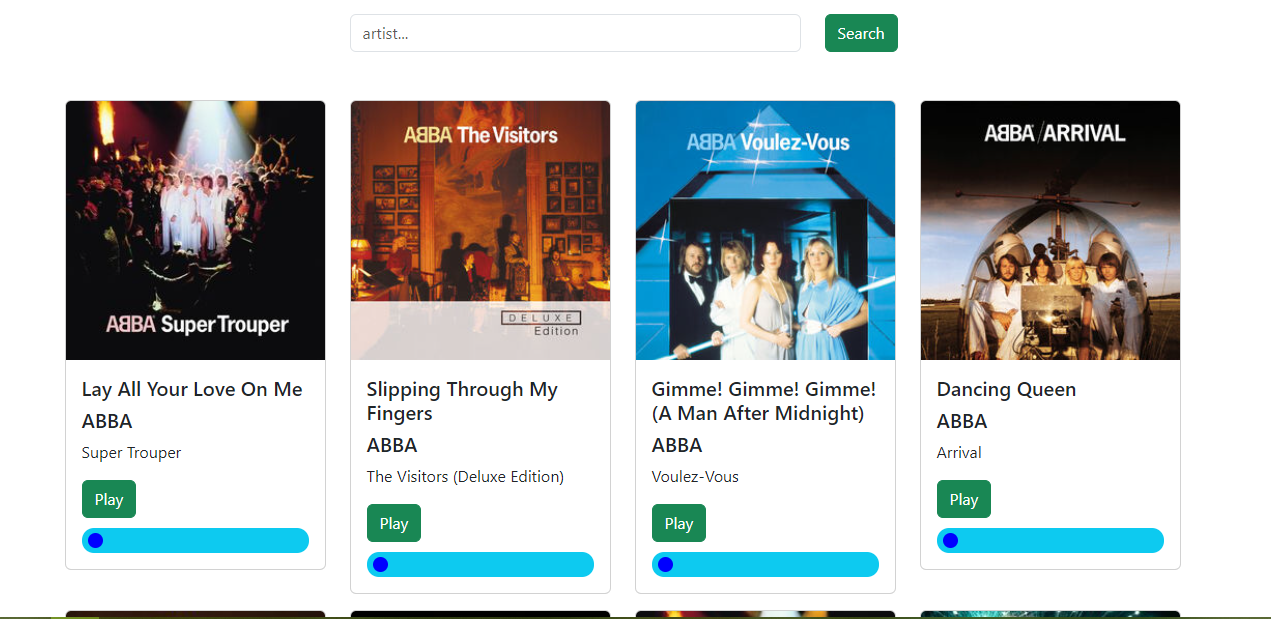
Task: Click the Gimme! Gimme! Gimme! progress slider
Action: pyautogui.click(x=765, y=565)
